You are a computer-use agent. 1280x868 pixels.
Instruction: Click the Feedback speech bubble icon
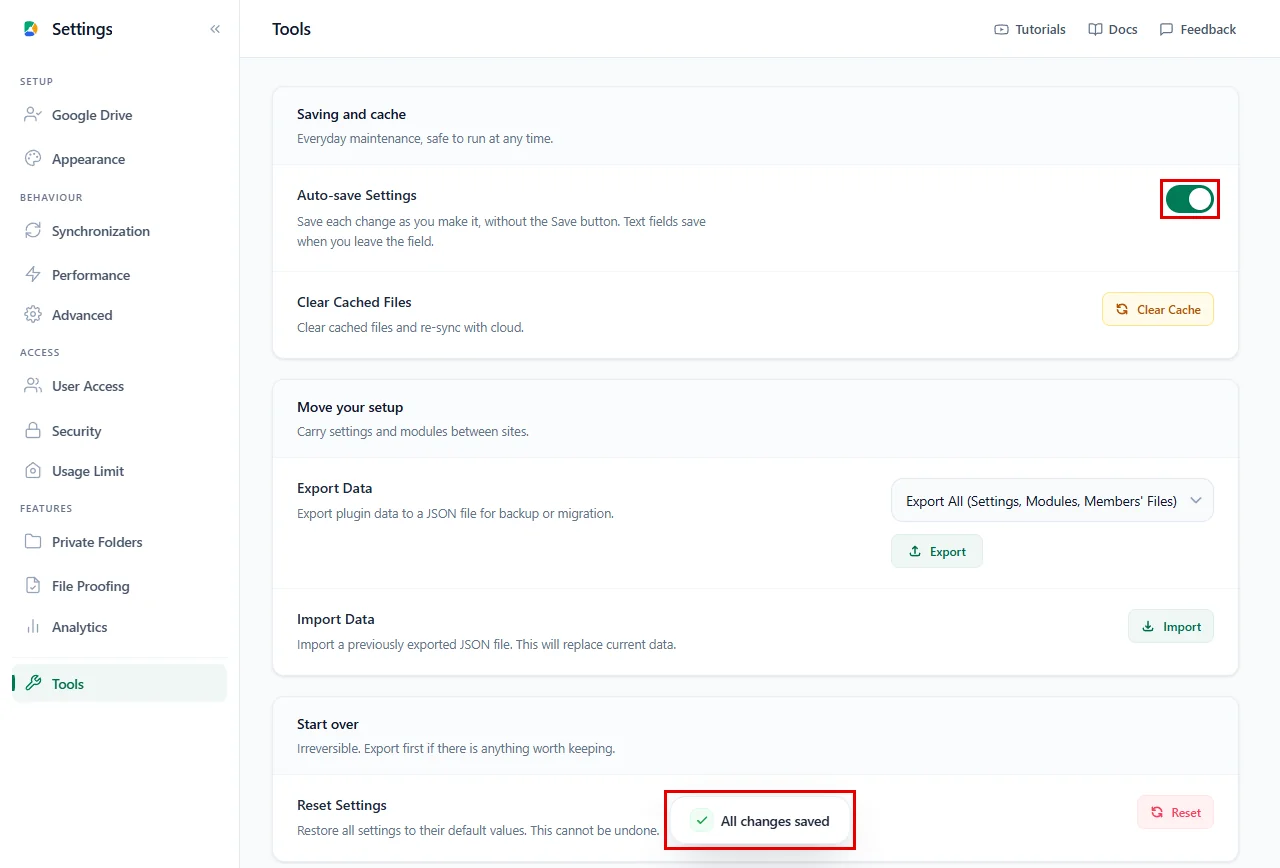[x=1166, y=29]
